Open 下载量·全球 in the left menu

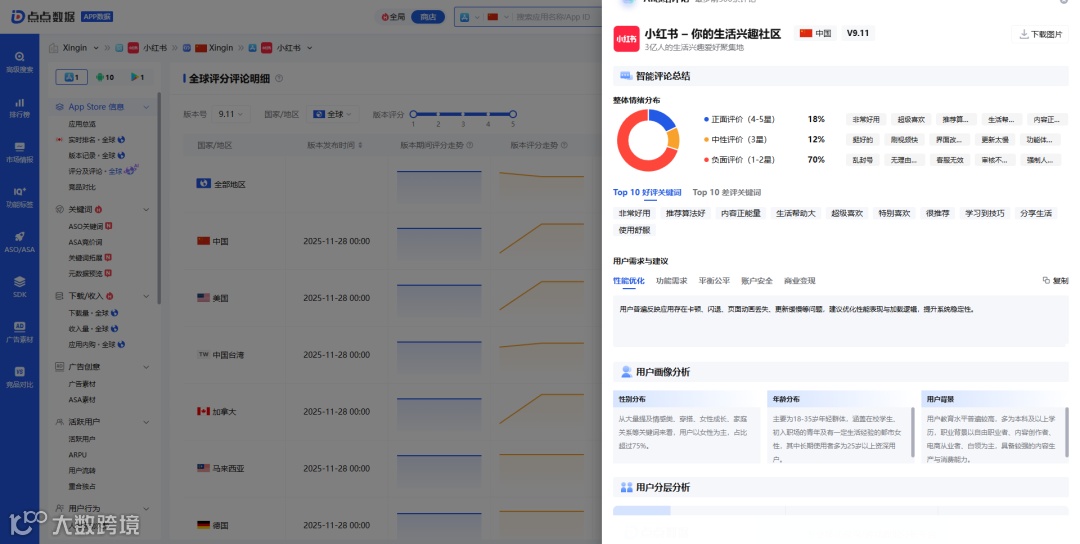[x=93, y=313]
